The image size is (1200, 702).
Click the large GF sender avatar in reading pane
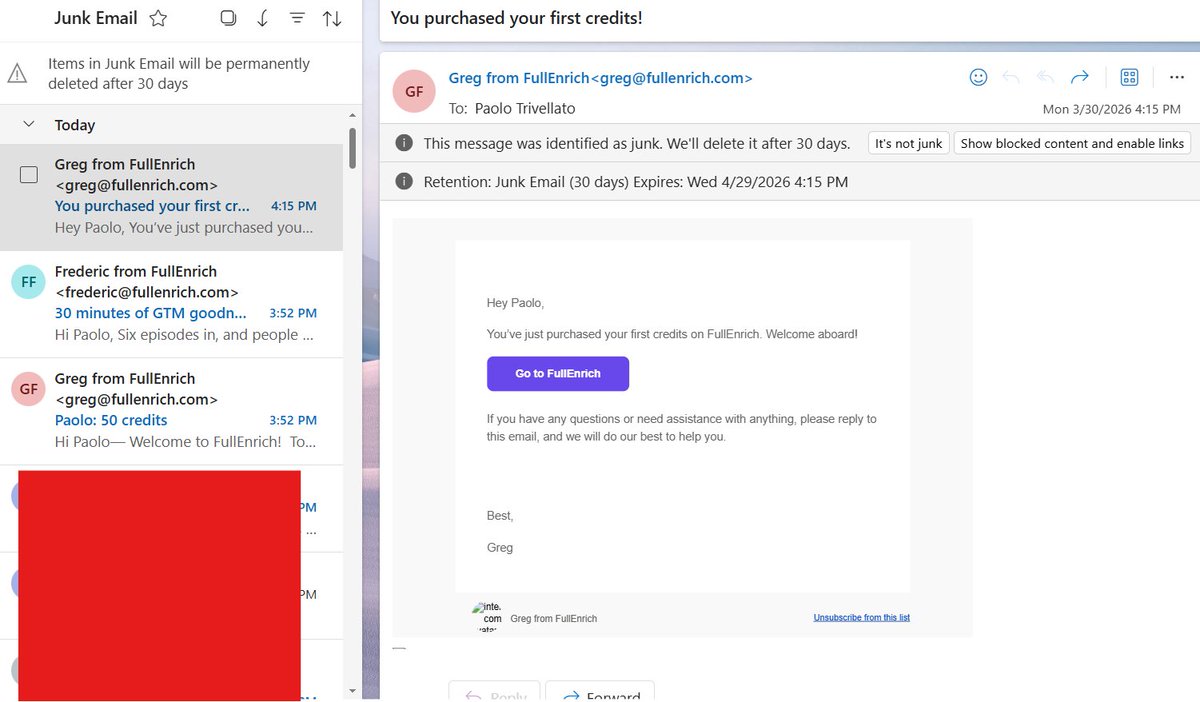point(414,91)
